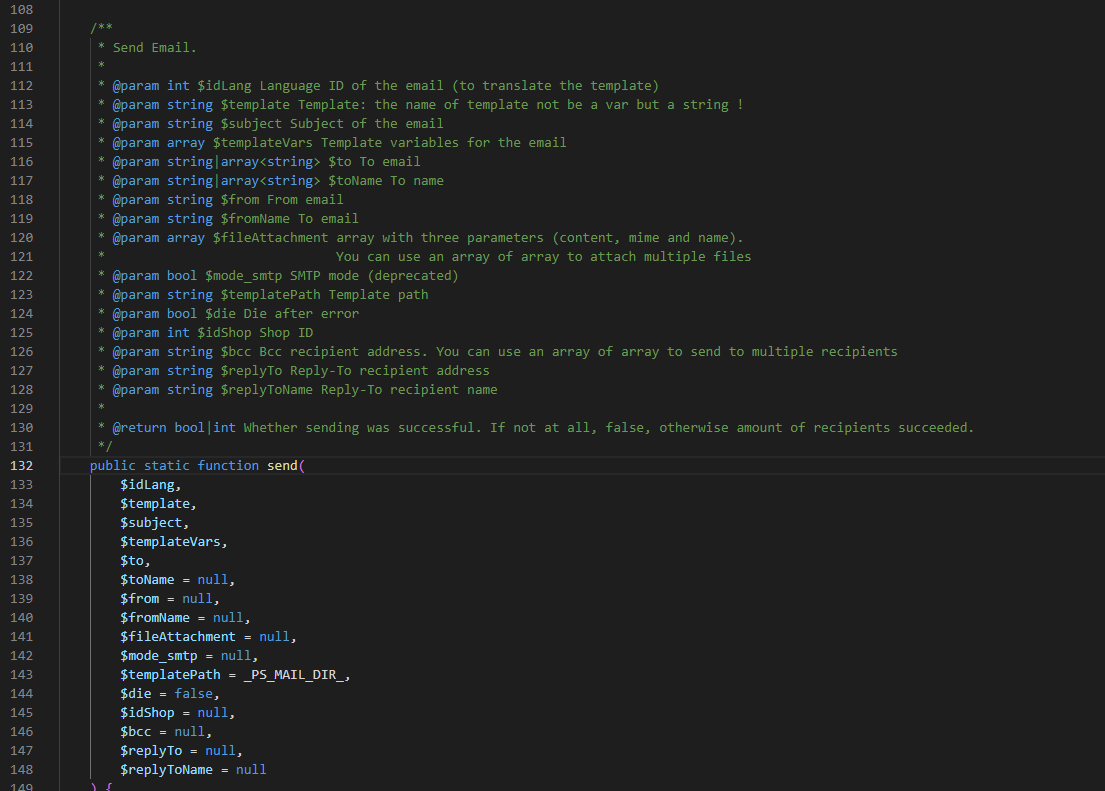Click the @return tag in the docblock
1105x791 pixels.
[x=140, y=427]
